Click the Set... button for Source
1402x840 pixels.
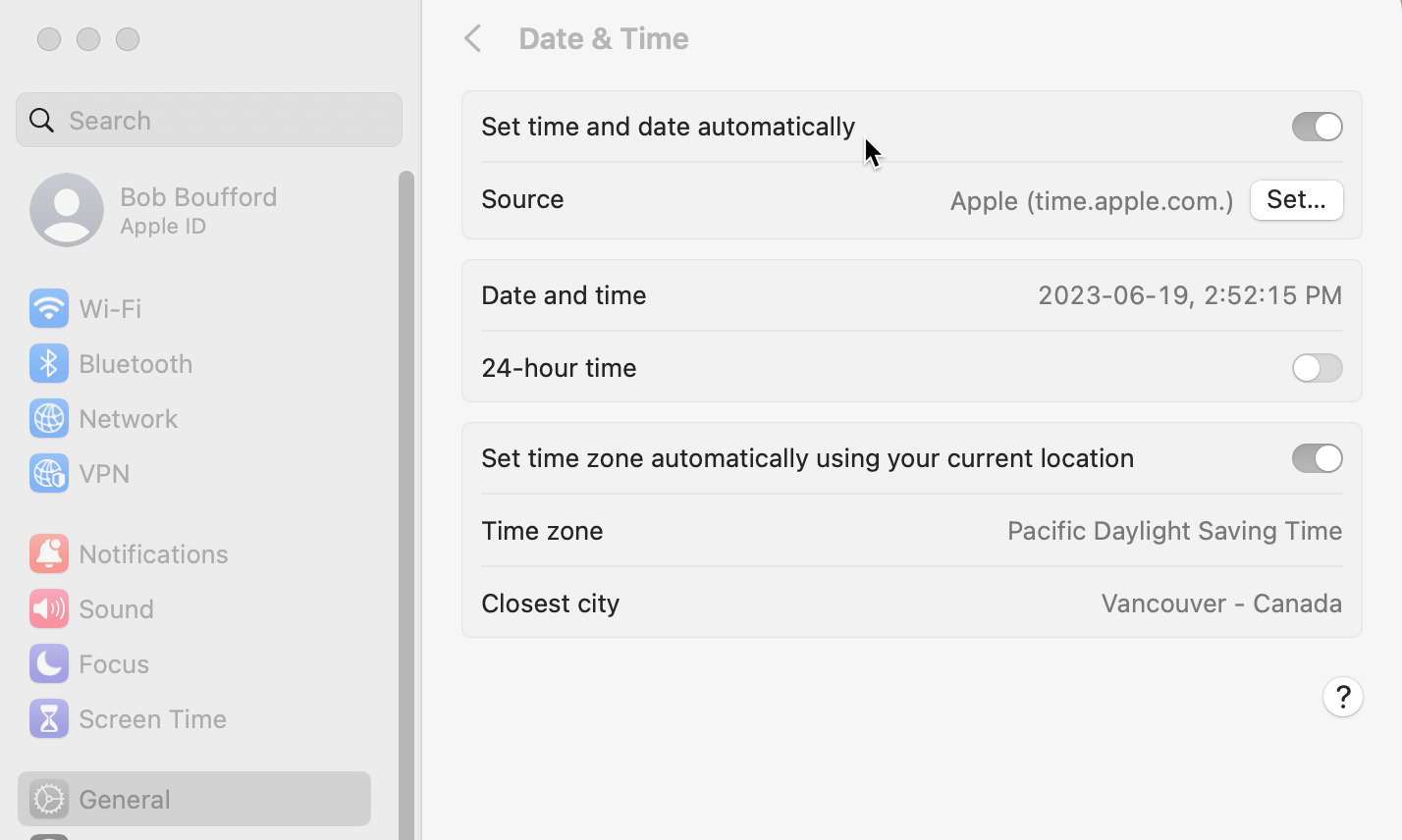(1296, 200)
